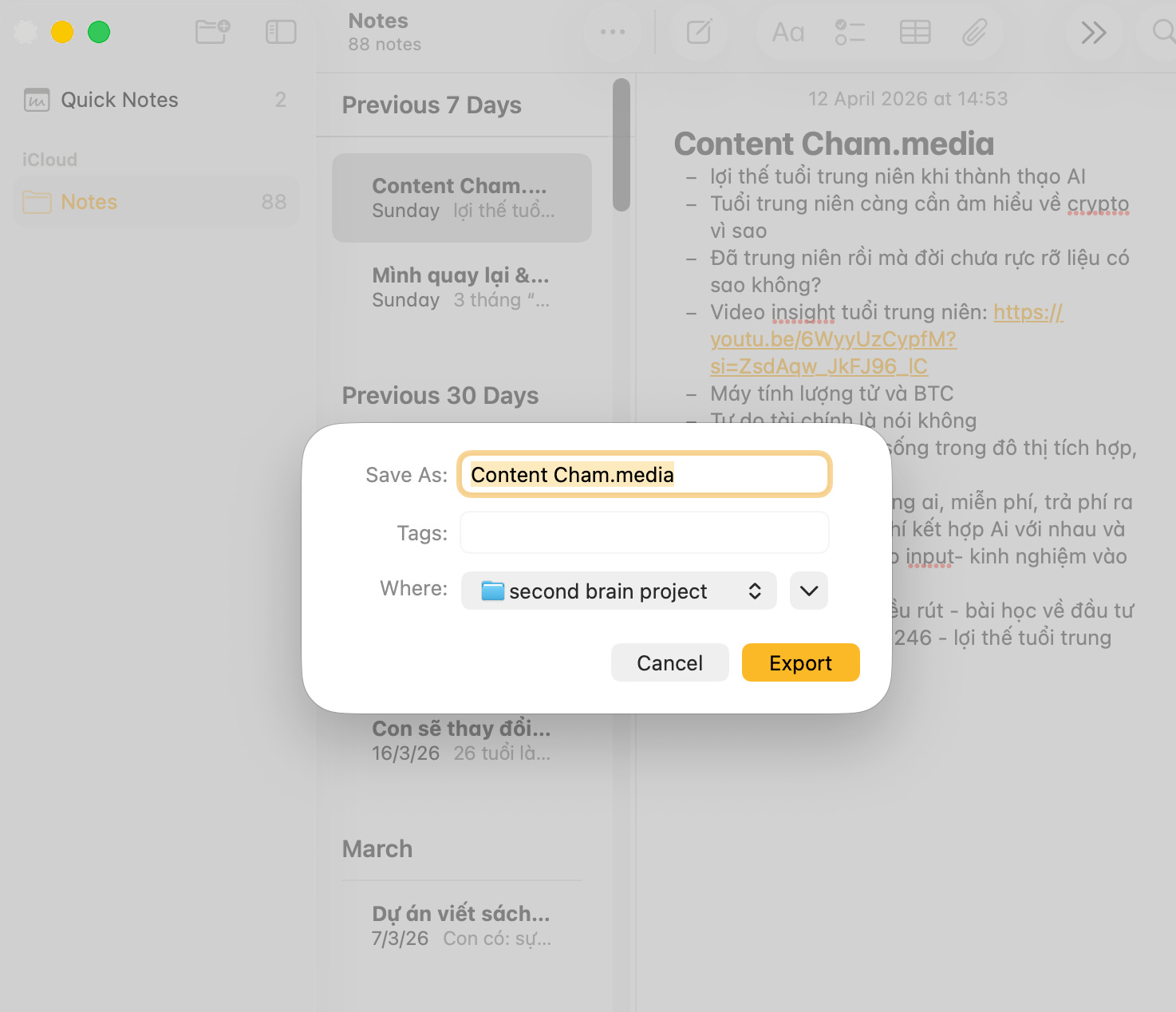The image size is (1176, 1012).
Task: Click the line "Máy tính lượng tử và BTC"
Action: tap(832, 393)
